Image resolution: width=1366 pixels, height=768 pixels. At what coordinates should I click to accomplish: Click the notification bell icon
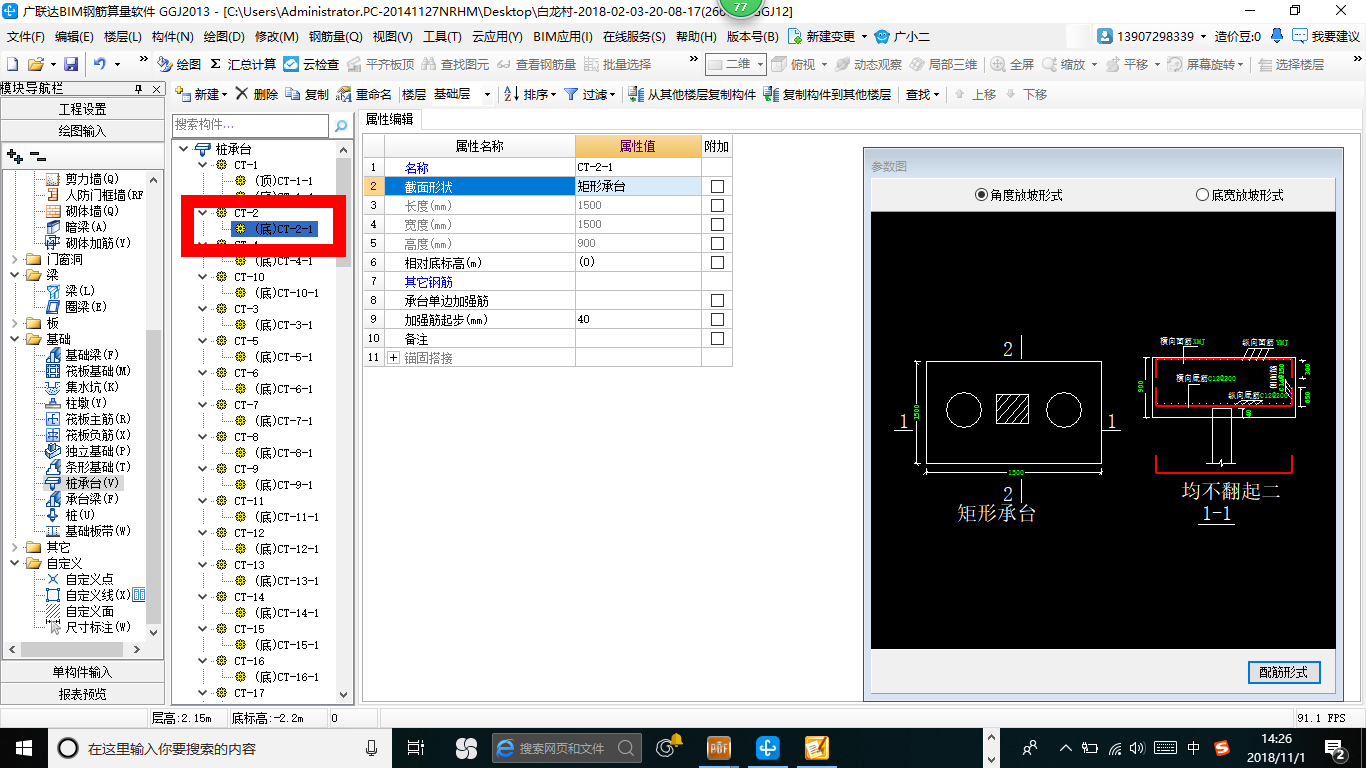[1277, 36]
